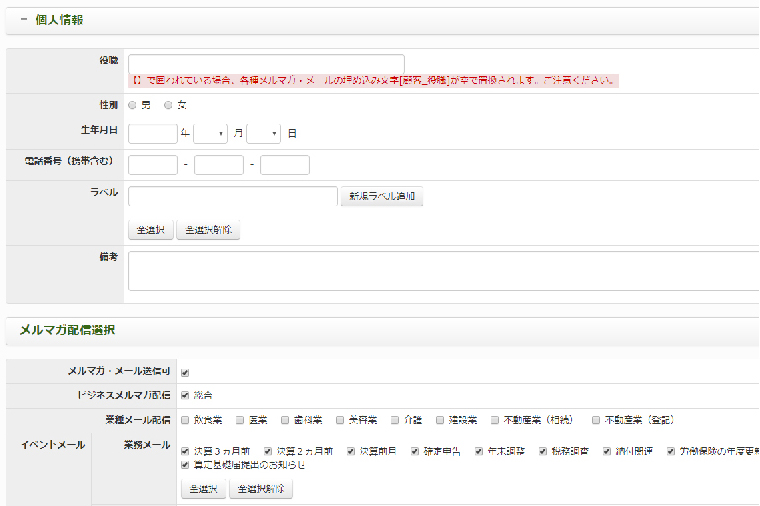Select the 女 gender radio button

pyautogui.click(x=168, y=105)
